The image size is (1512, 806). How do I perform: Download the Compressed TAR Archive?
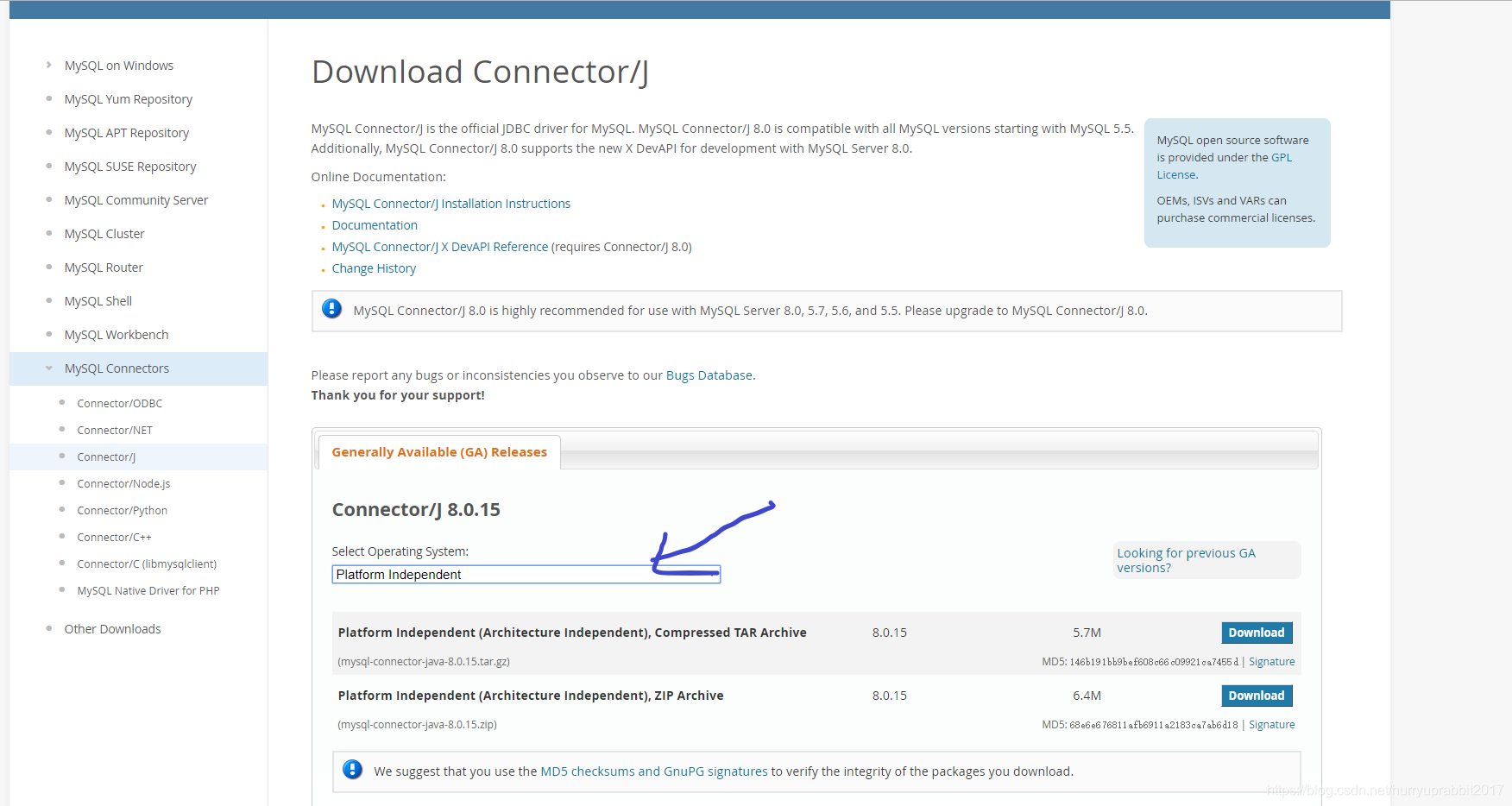(x=1257, y=633)
